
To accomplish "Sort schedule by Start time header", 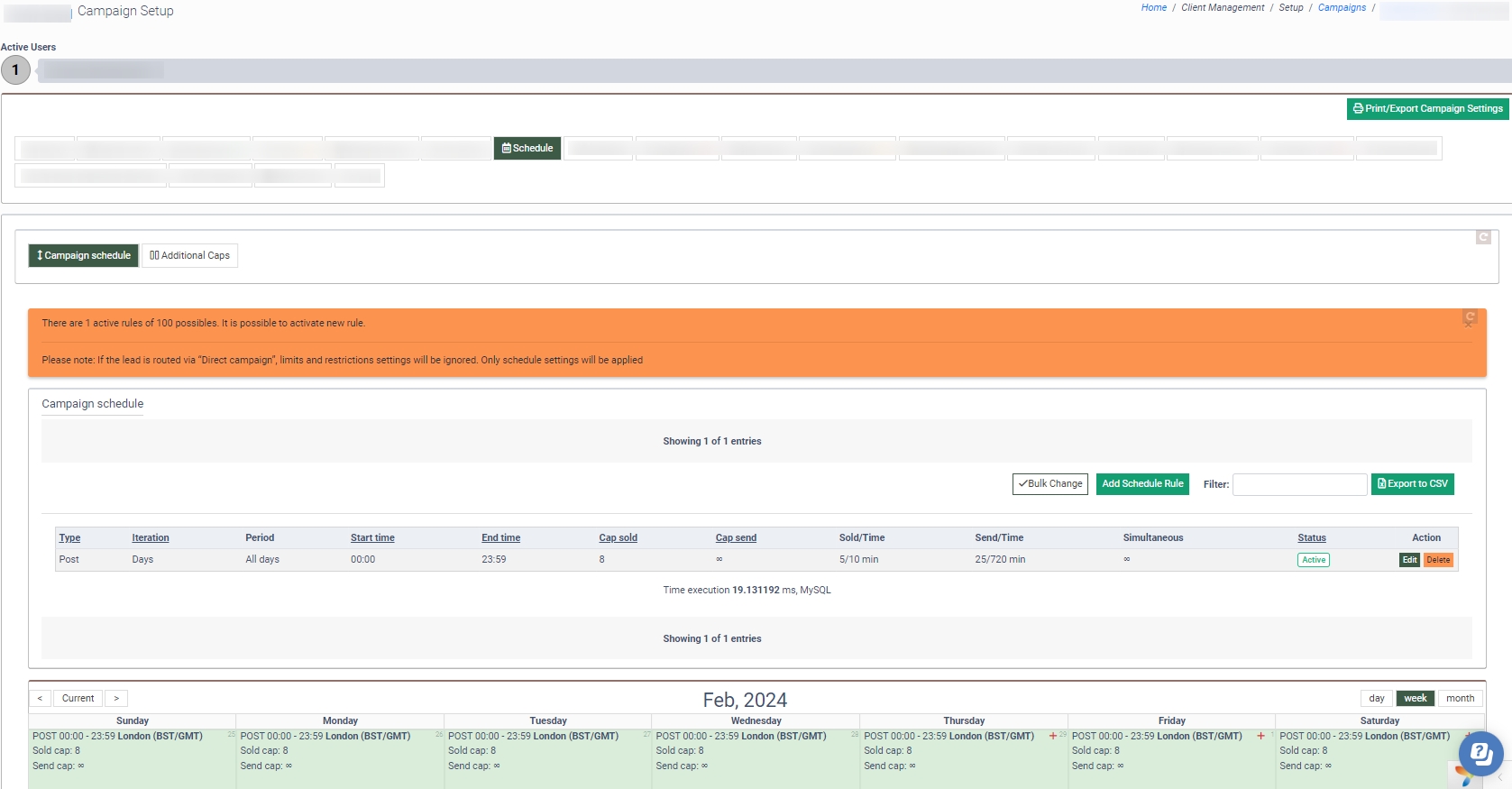I will pos(372,537).
